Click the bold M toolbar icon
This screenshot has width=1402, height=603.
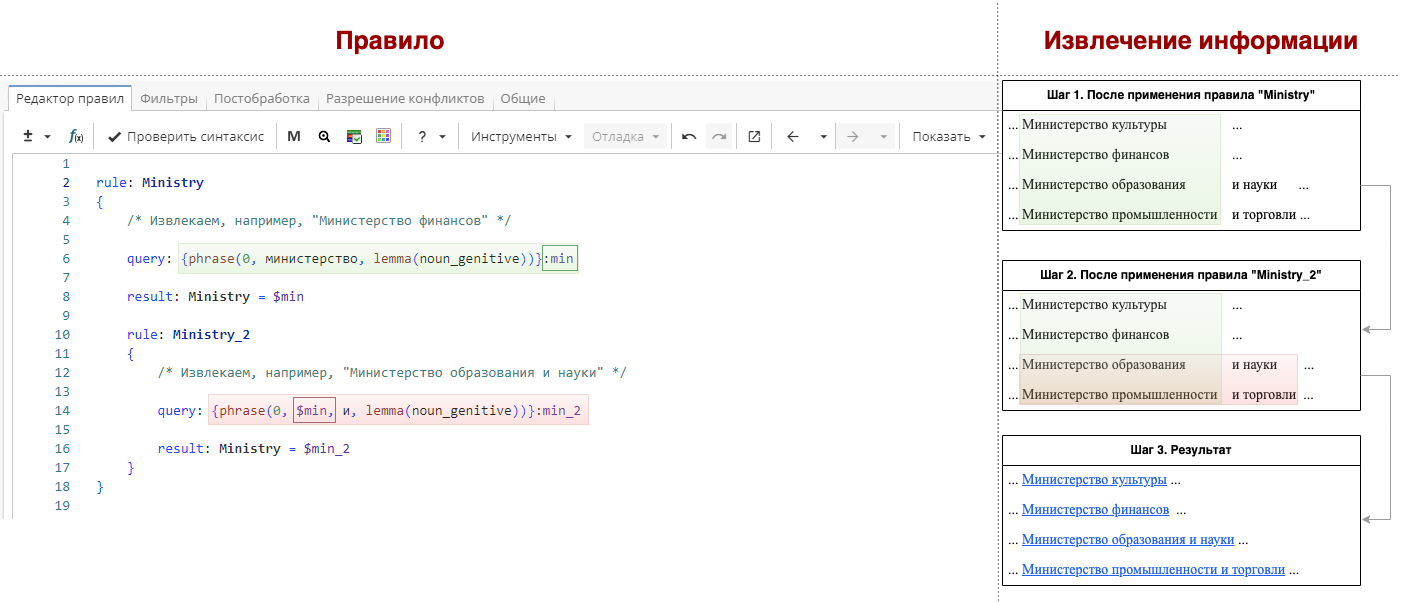[294, 136]
